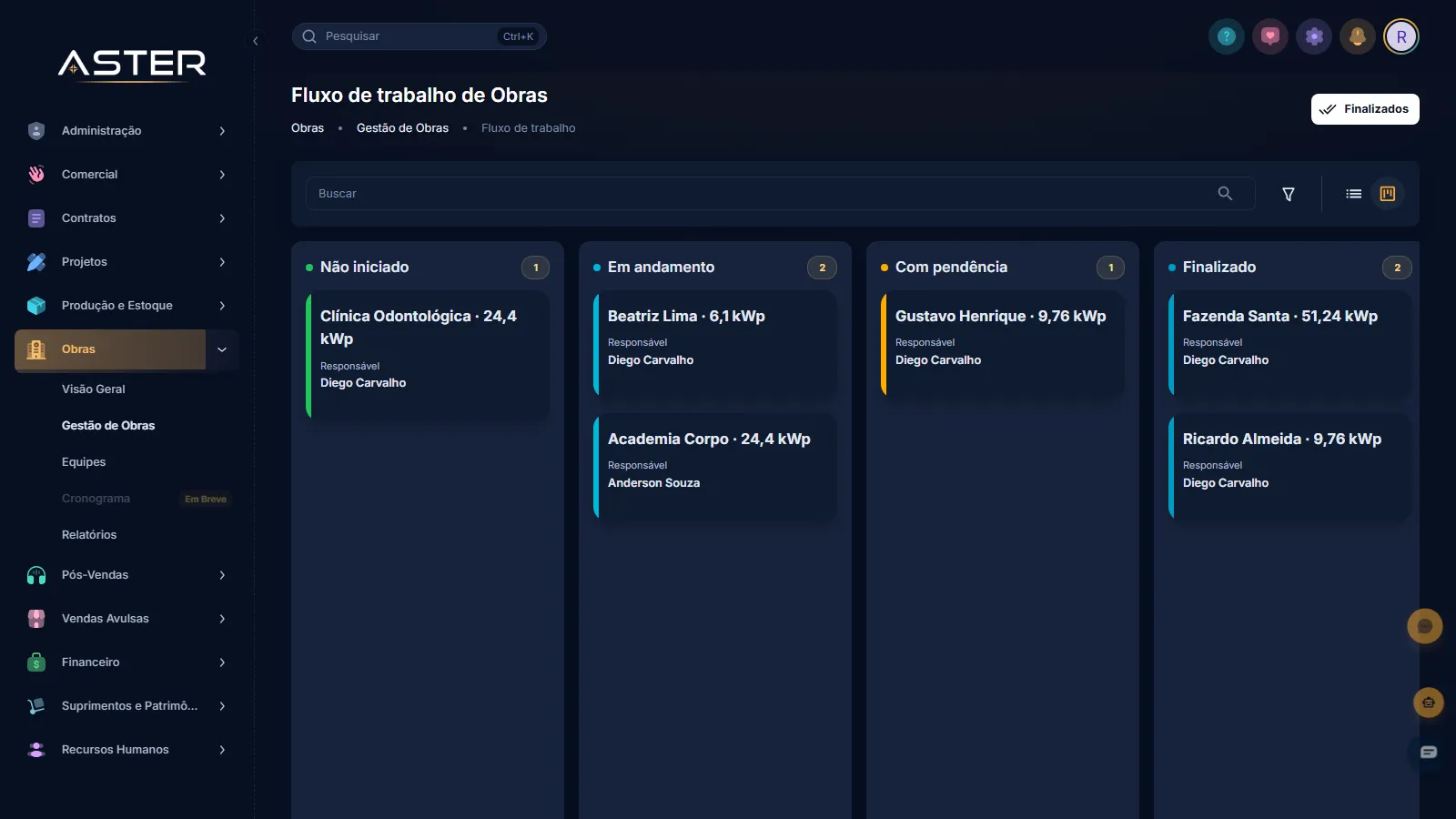
Task: Click the ASTER logo
Action: [x=133, y=64]
